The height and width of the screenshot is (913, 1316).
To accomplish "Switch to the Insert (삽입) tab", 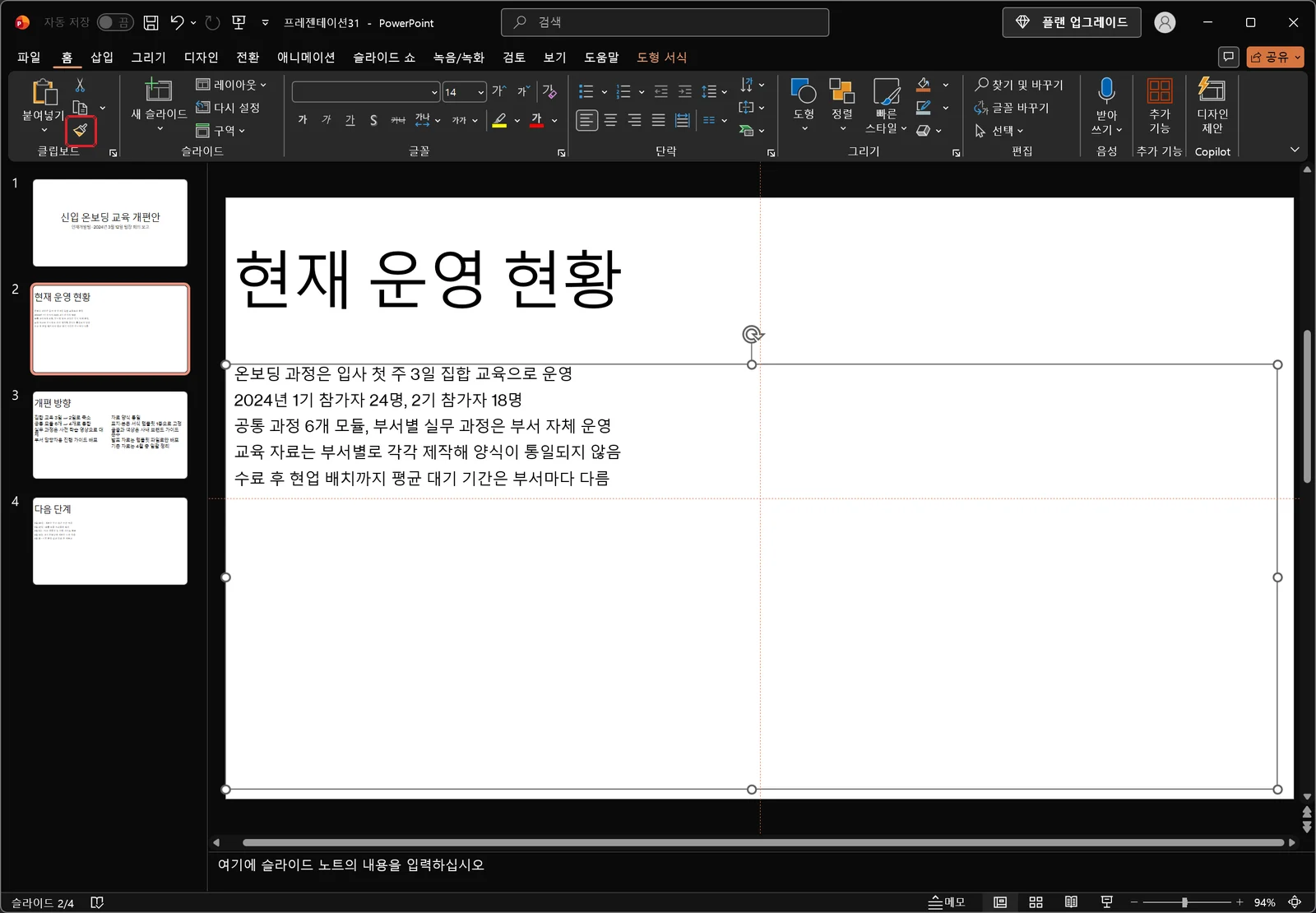I will (102, 57).
